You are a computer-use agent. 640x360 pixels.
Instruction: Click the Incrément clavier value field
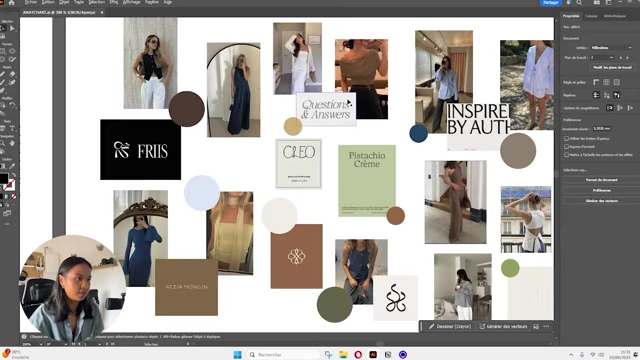602,128
